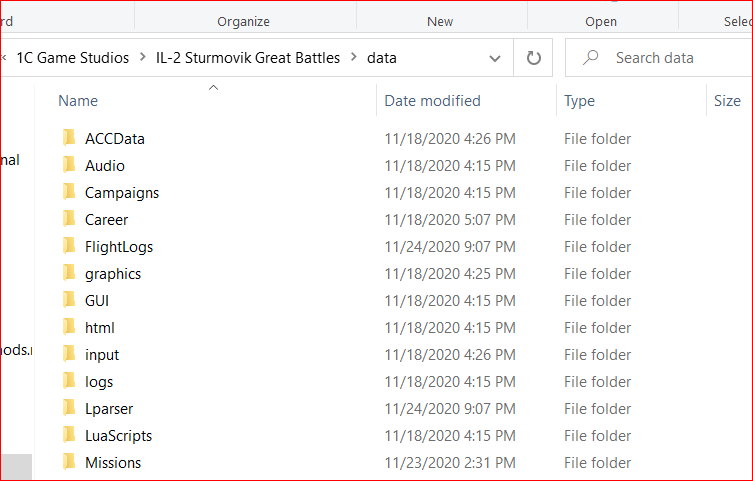Viewport: 753px width, 481px height.
Task: Refresh the data folder view
Action: point(533,58)
